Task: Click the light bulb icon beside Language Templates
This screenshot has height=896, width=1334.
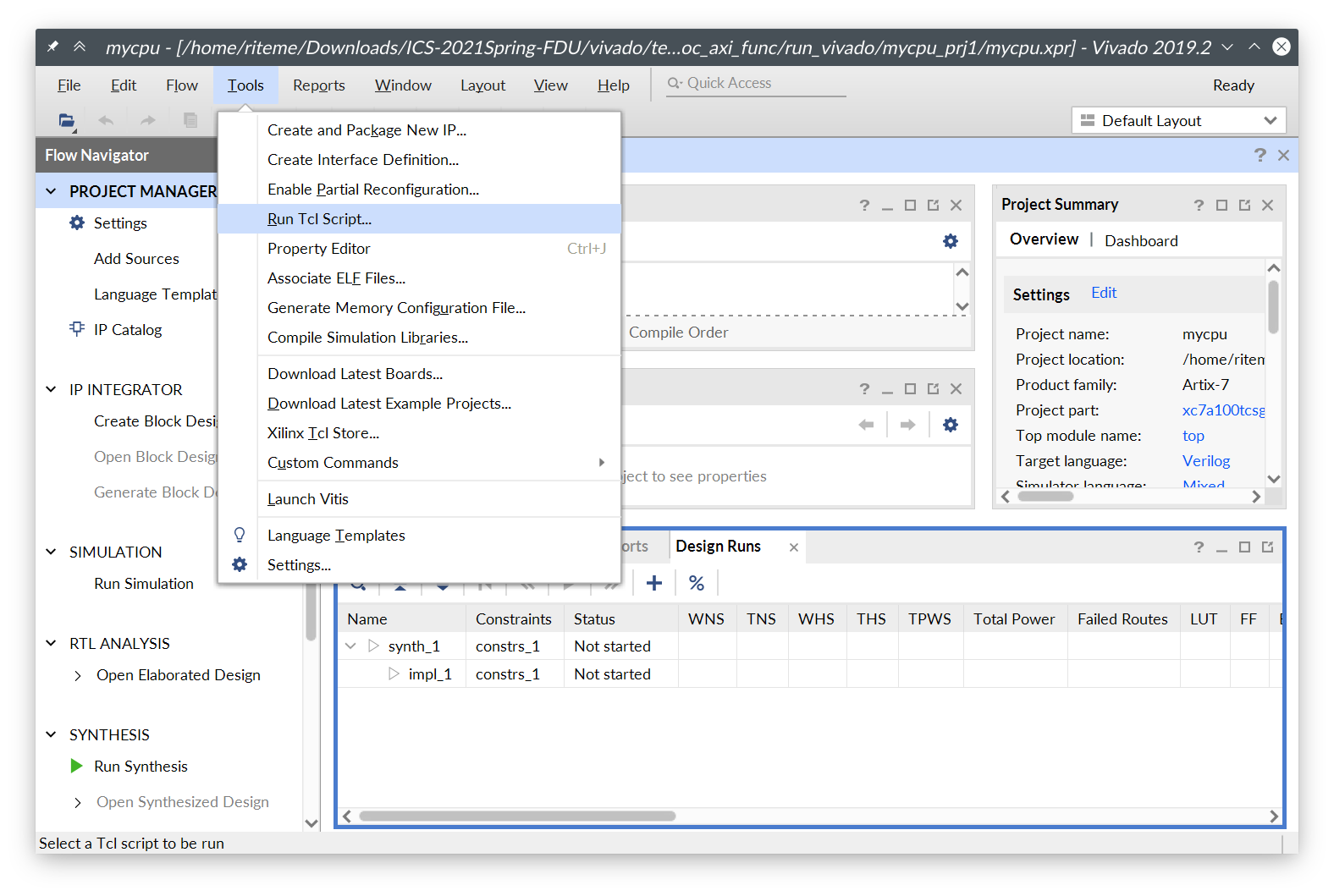Action: click(240, 535)
